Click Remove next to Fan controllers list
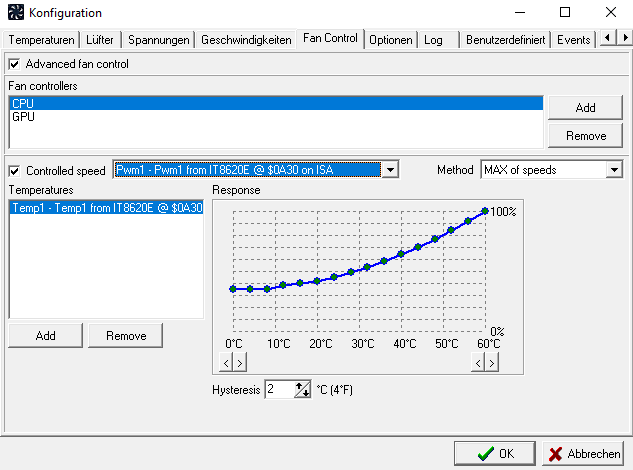The height and width of the screenshot is (470, 633). [x=585, y=136]
